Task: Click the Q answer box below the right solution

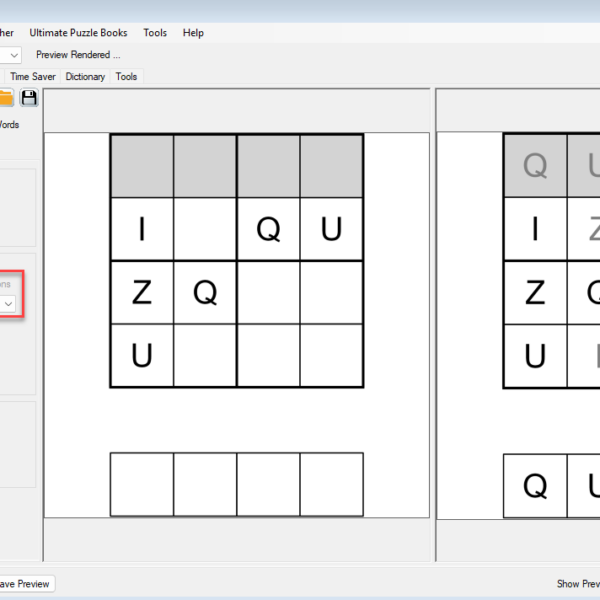Action: pos(535,486)
